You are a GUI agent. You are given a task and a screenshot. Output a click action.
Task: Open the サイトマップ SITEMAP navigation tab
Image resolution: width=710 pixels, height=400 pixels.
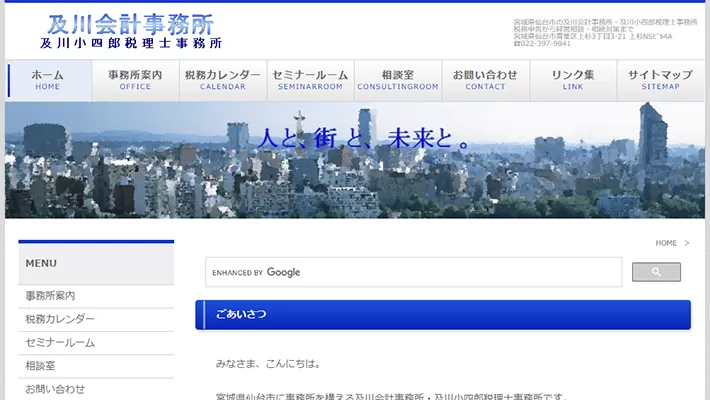660,81
